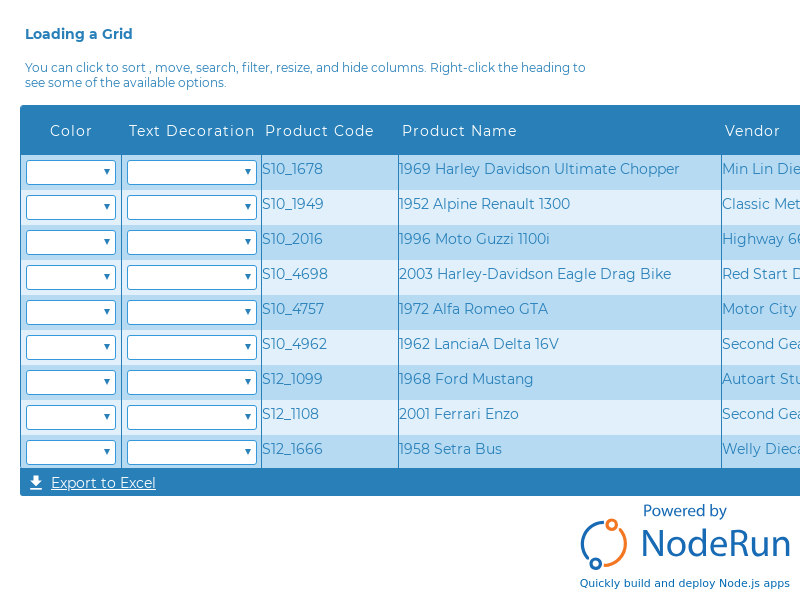Sort by the Text Decoration column header
The height and width of the screenshot is (600, 800).
[192, 131]
